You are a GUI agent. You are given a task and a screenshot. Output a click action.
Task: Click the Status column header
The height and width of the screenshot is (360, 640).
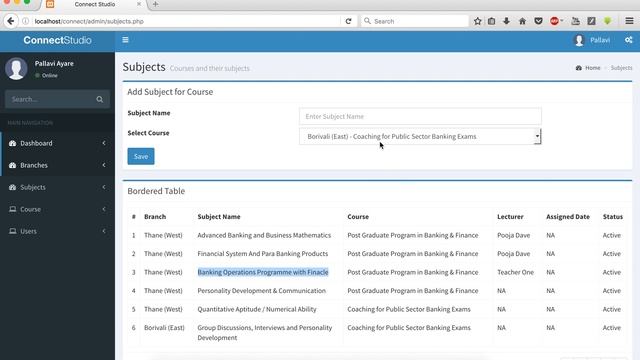pyautogui.click(x=613, y=217)
